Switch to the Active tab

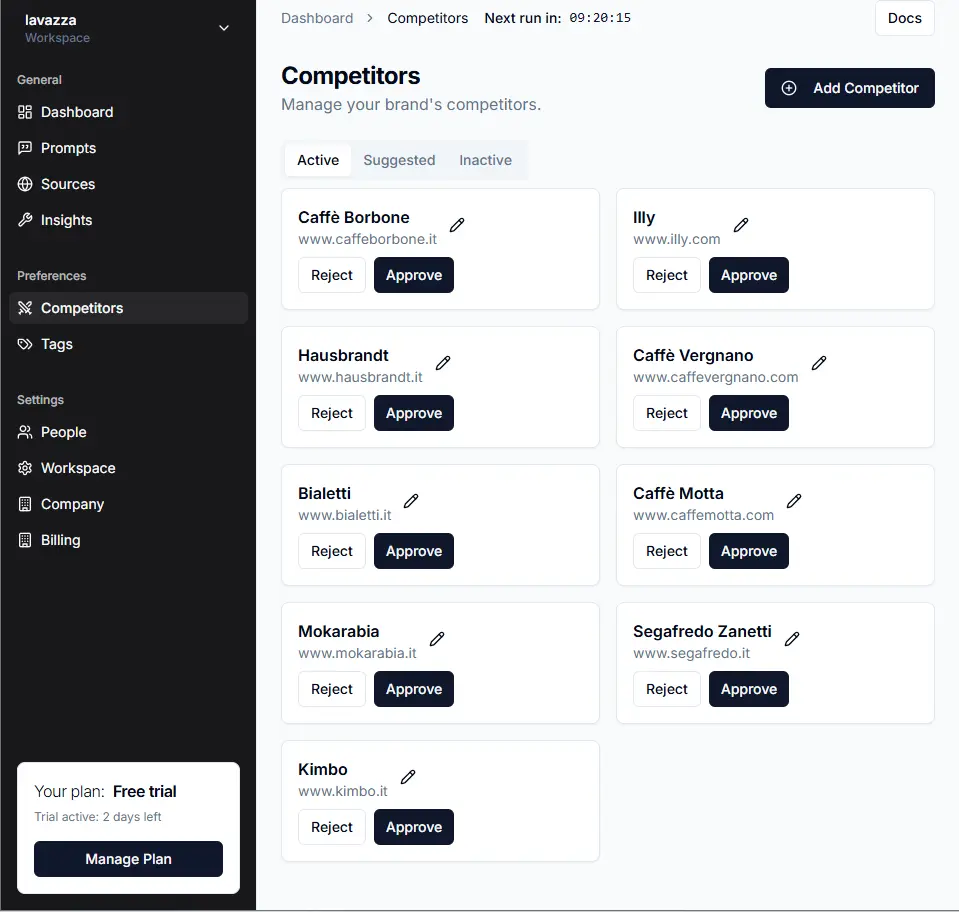(318, 160)
